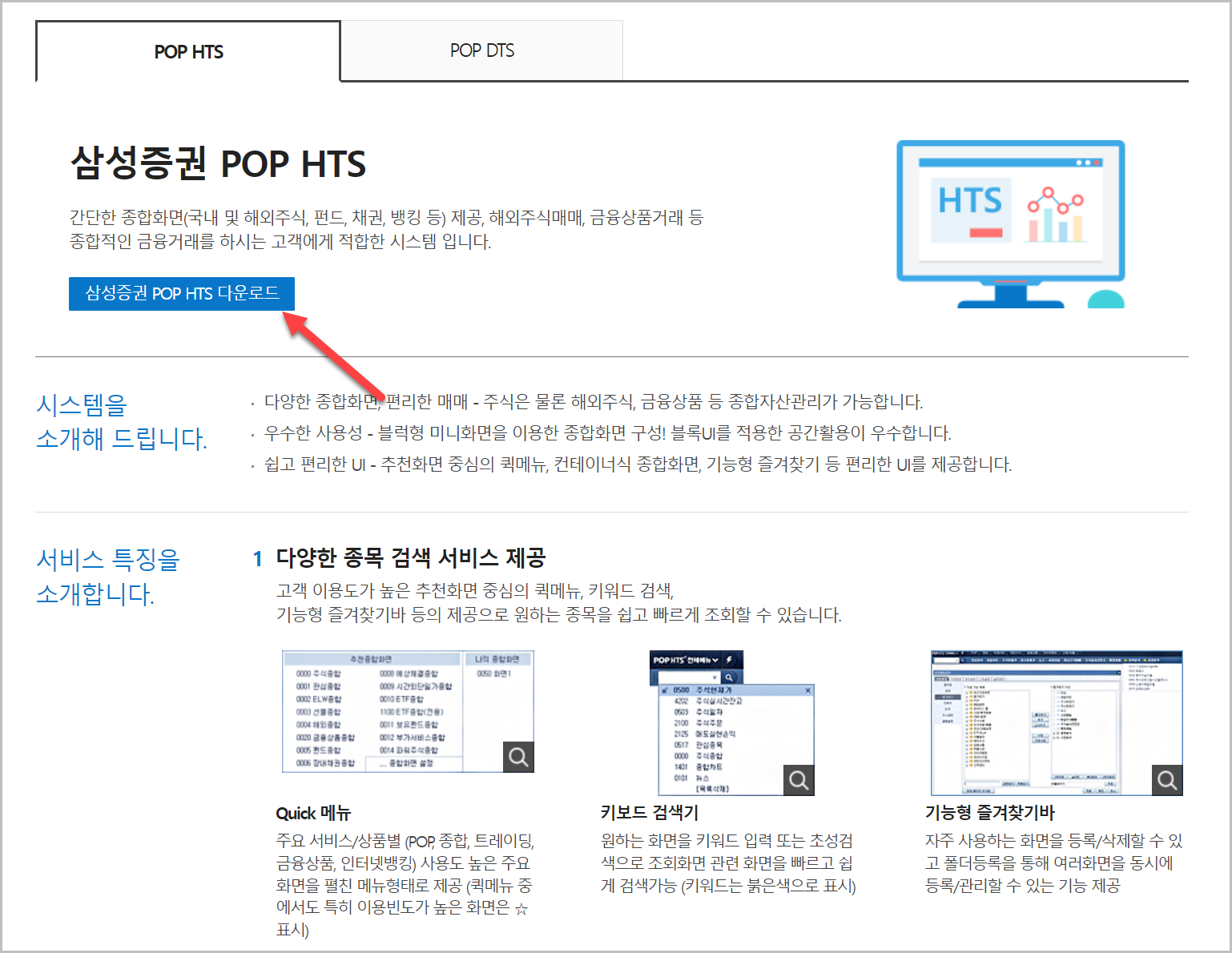
Task: Click the Quick 메뉴 description paragraph
Action: click(x=405, y=885)
